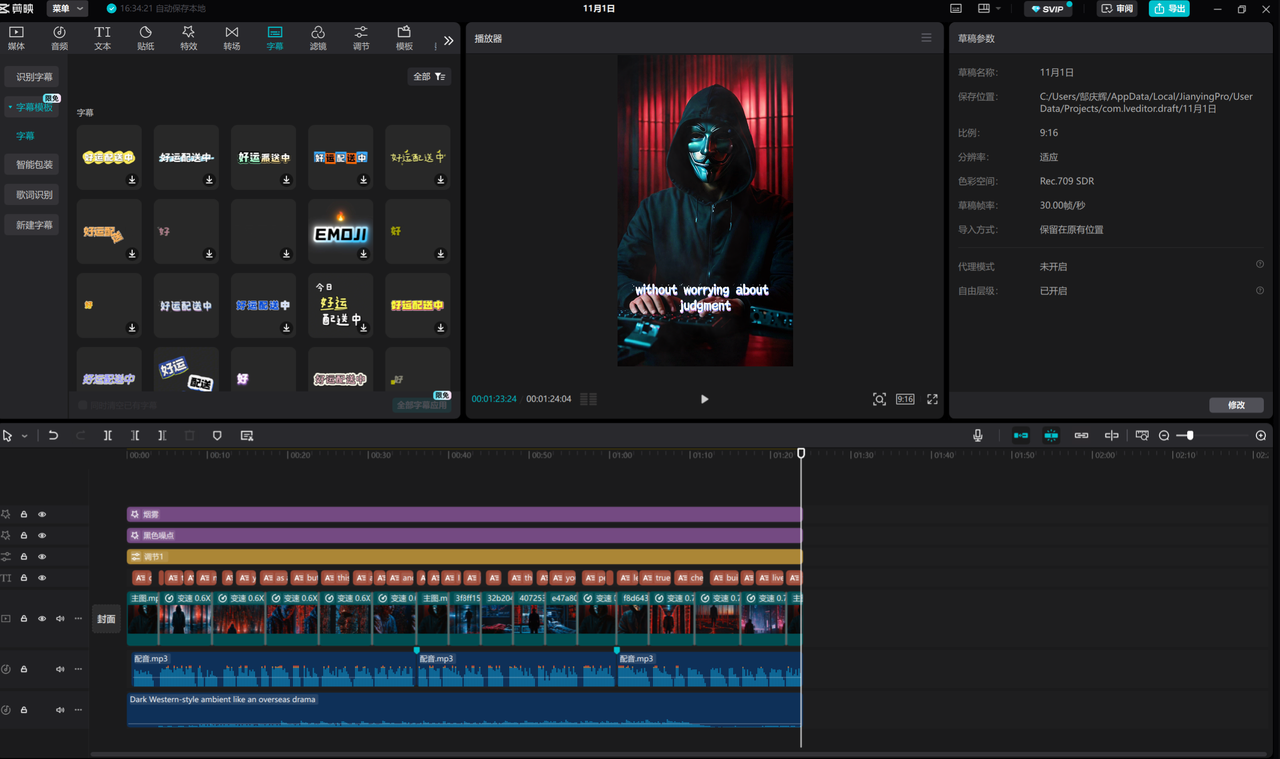The height and width of the screenshot is (759, 1280).
Task: Adjust the timeline zoom slider handle
Action: click(1190, 436)
